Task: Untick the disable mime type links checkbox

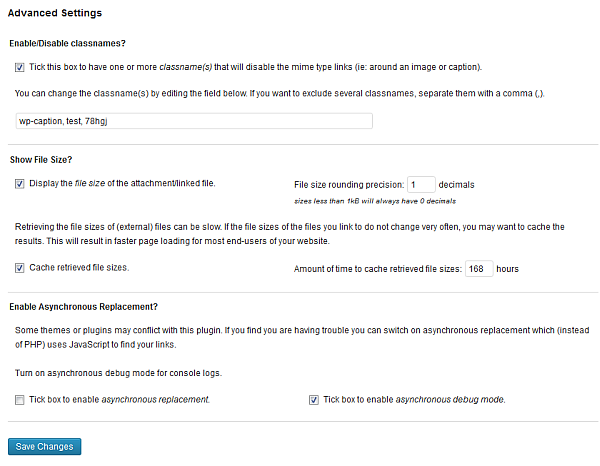Action: [20, 68]
